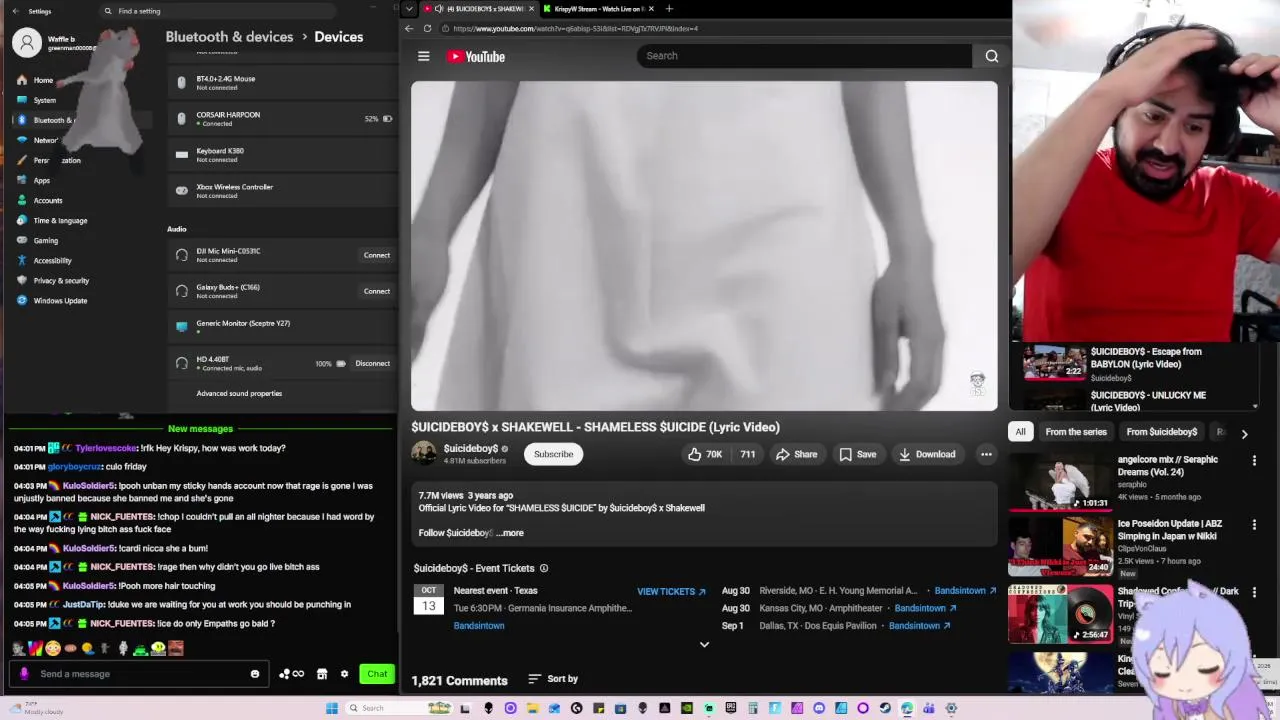Play Ice Poseidon Update thumbnail

click(1061, 546)
